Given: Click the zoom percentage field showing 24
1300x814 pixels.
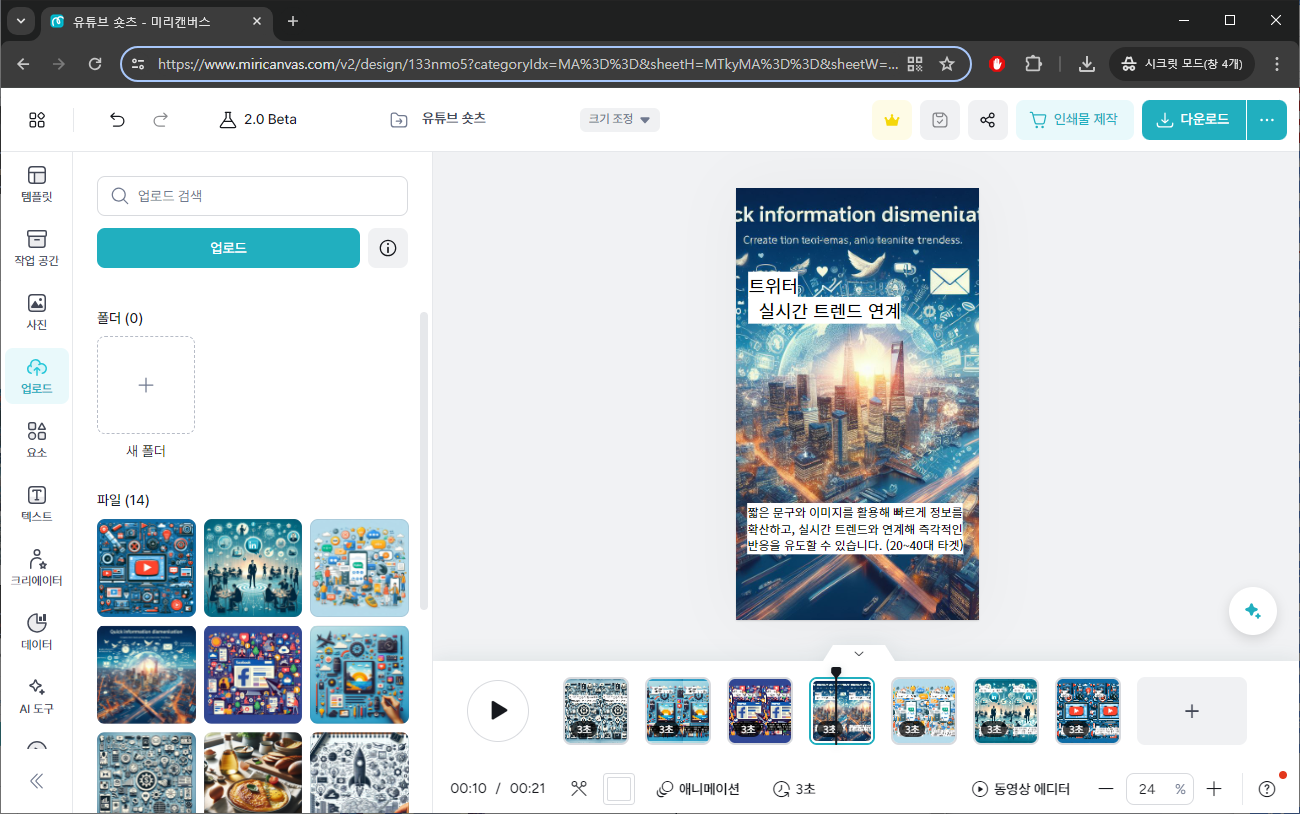Looking at the screenshot, I should (x=1160, y=789).
